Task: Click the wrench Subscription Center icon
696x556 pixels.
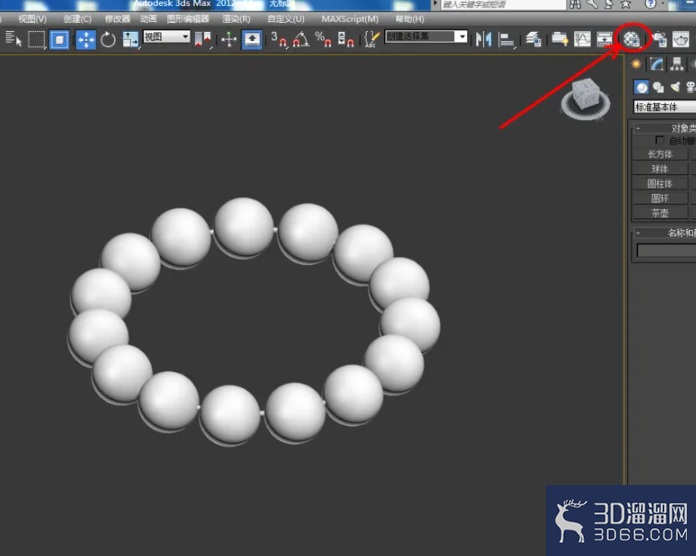Action: [593, 4]
